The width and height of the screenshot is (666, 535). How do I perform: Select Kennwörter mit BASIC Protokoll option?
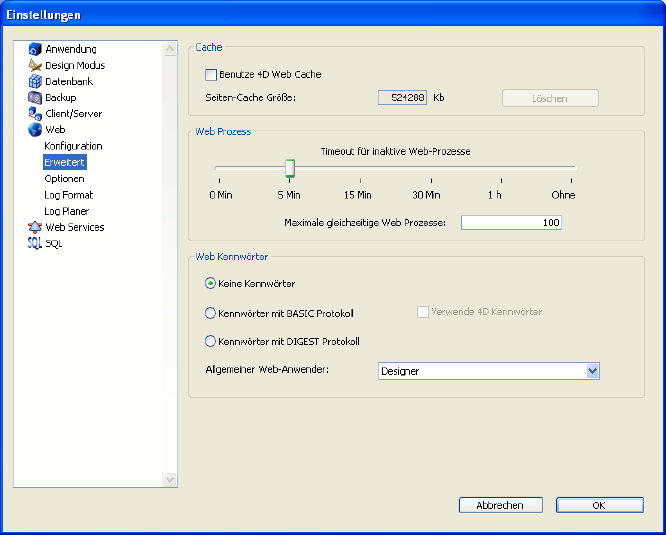point(210,313)
